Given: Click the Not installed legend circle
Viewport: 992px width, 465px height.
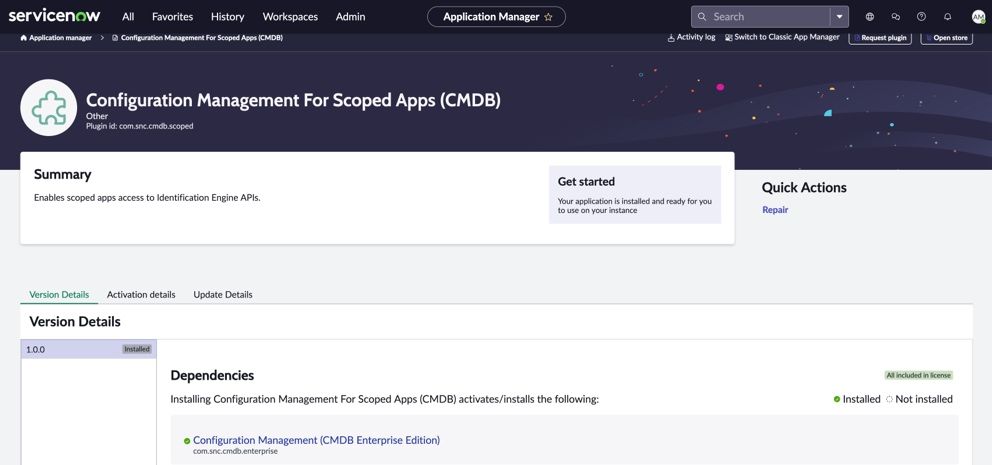Looking at the screenshot, I should coord(890,399).
